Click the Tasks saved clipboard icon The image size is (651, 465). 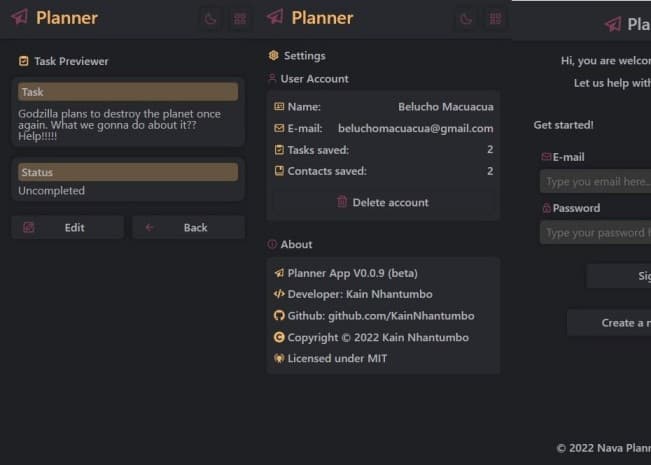click(279, 150)
